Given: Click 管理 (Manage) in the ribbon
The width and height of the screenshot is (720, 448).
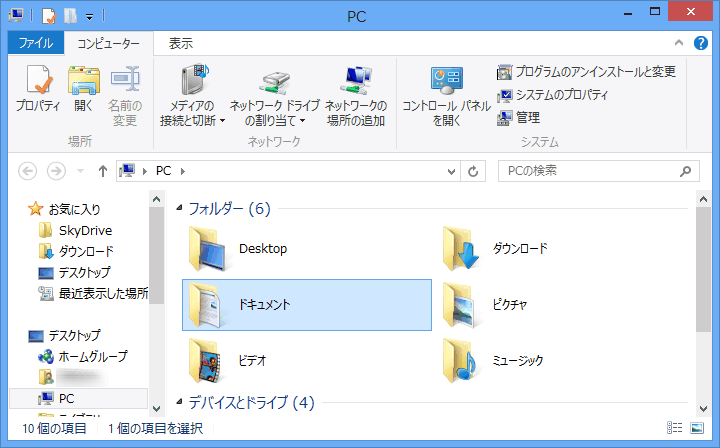Looking at the screenshot, I should point(518,118).
